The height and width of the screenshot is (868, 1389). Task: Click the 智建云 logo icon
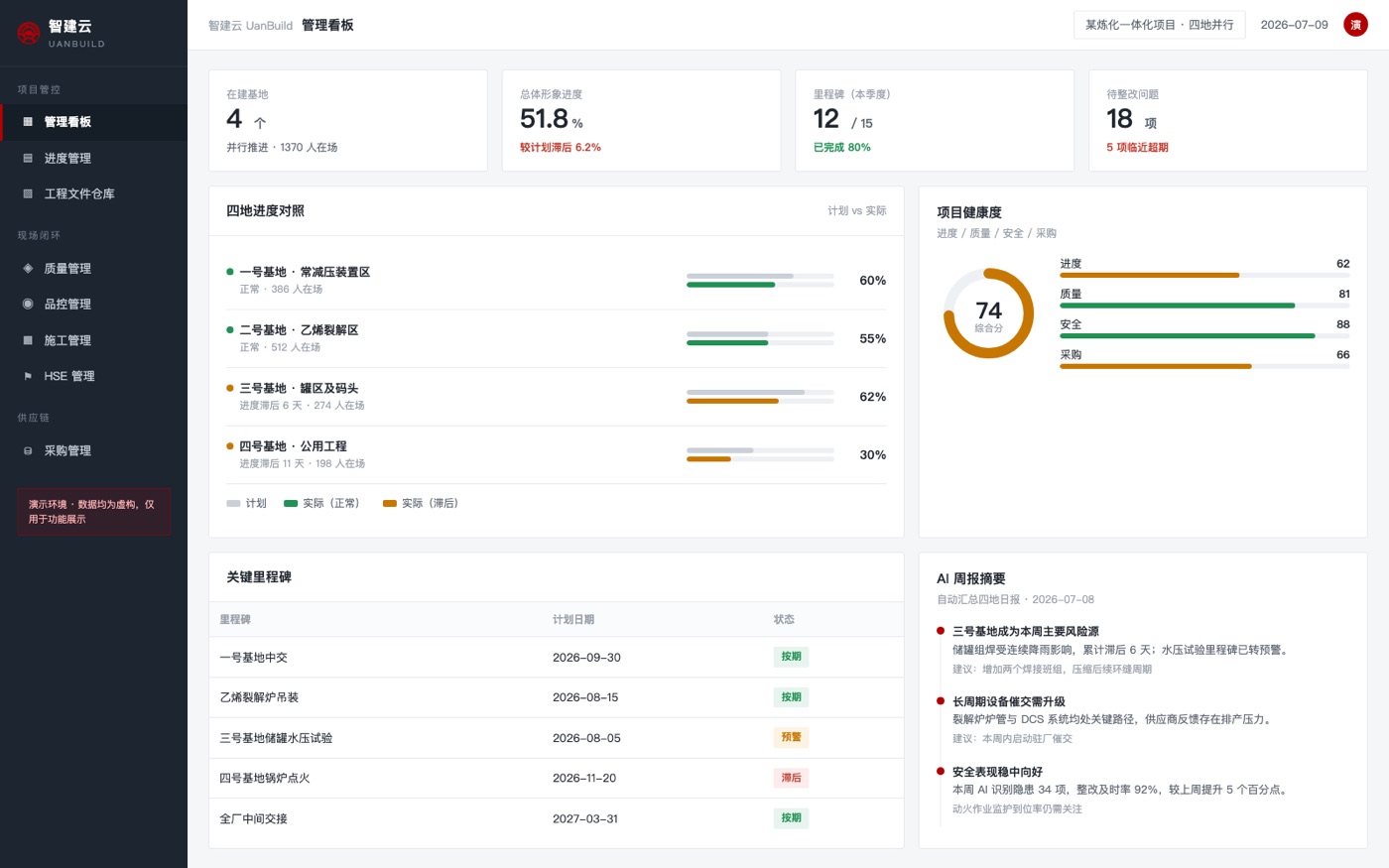tap(29, 33)
